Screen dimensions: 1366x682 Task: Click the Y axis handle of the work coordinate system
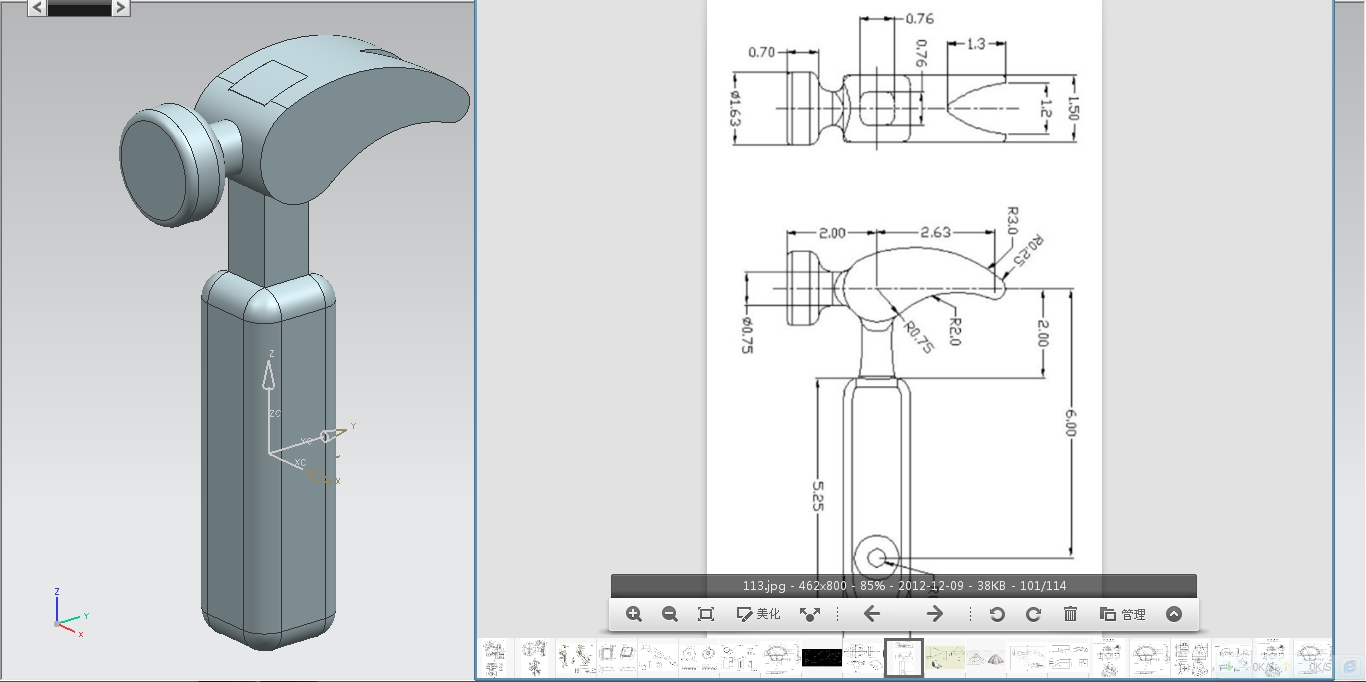335,434
